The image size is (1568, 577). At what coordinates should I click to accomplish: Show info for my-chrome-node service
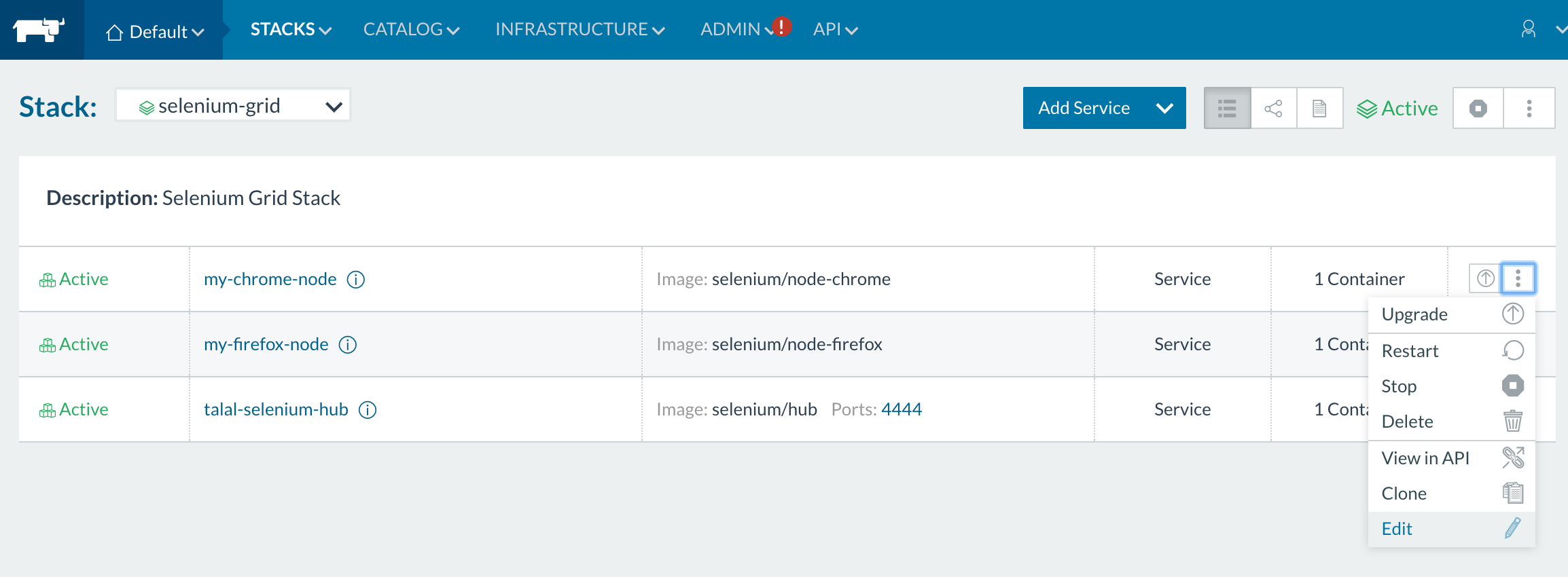[x=356, y=280]
